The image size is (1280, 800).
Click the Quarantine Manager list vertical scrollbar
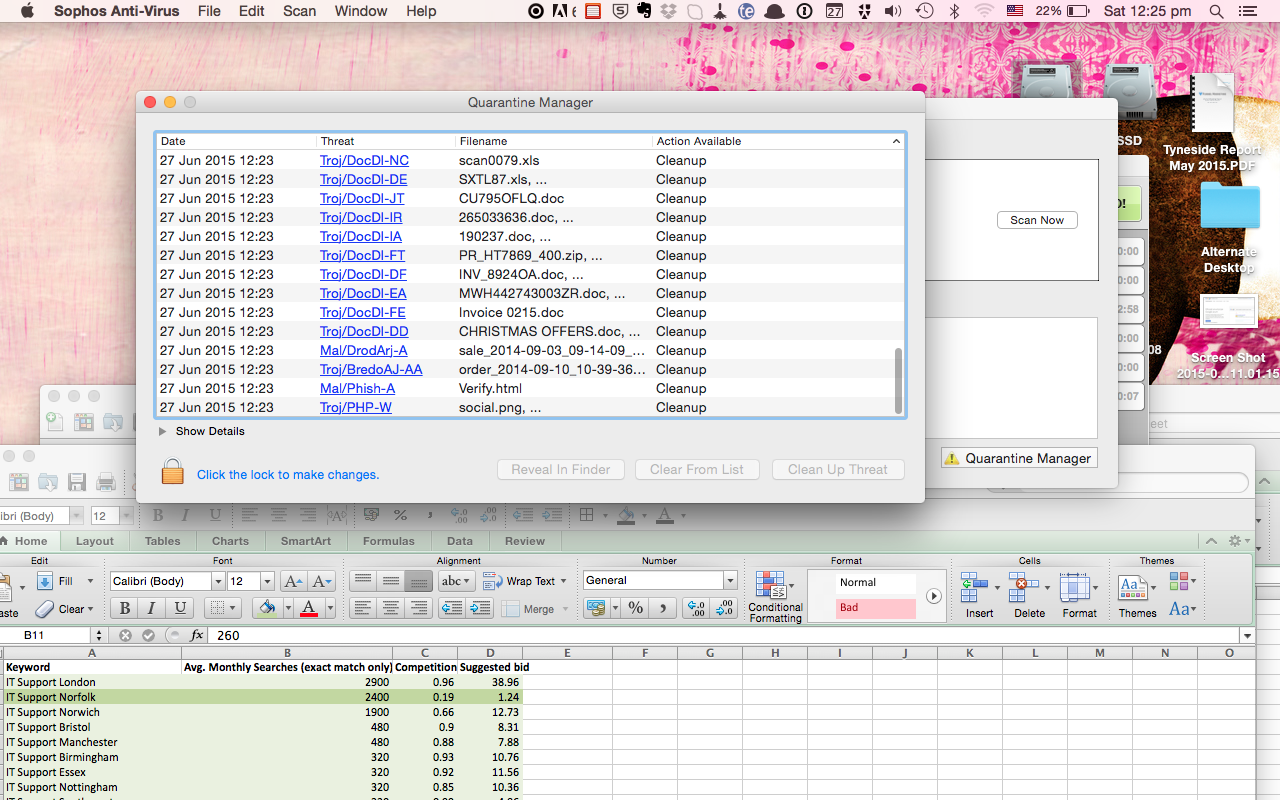click(898, 380)
